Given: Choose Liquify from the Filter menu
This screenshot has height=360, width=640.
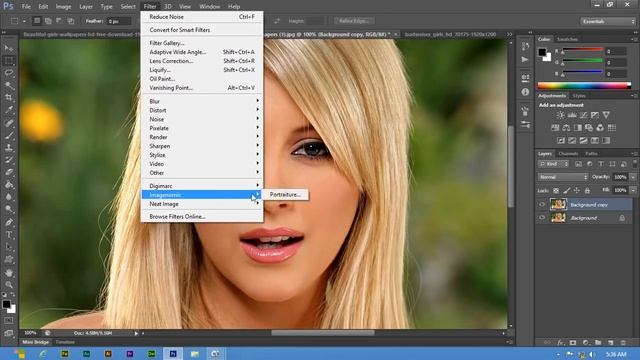Looking at the screenshot, I should click(x=202, y=70).
